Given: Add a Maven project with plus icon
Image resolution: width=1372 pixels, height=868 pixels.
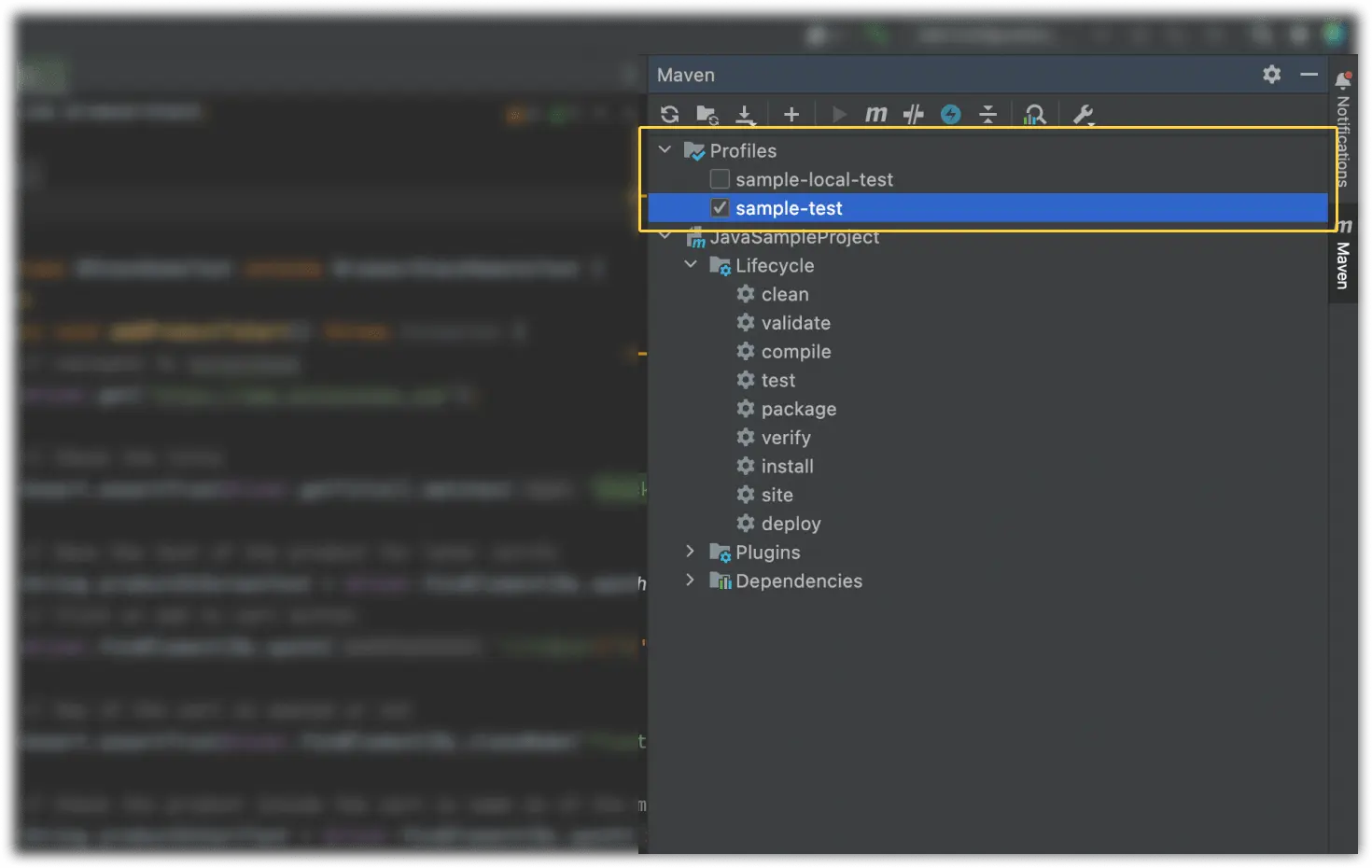Looking at the screenshot, I should pyautogui.click(x=791, y=115).
